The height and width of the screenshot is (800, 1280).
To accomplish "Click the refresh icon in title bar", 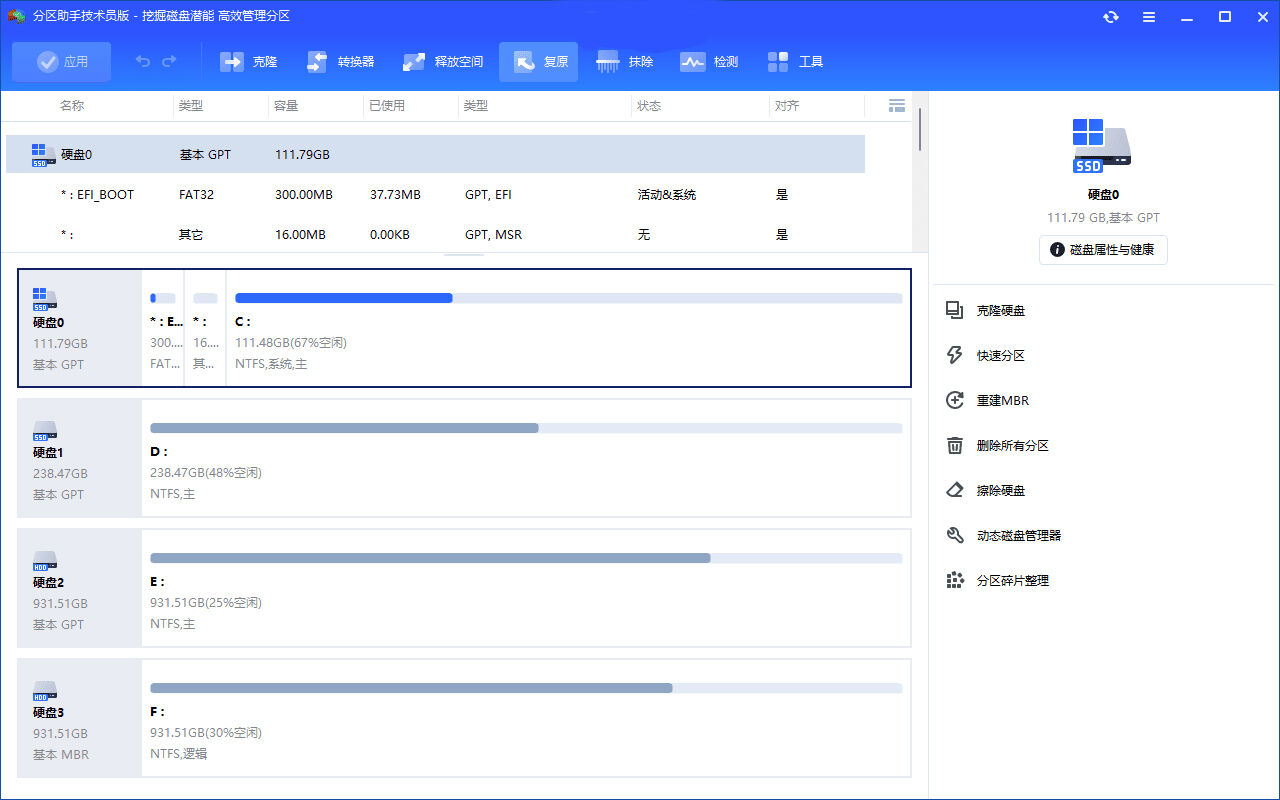I will (x=1111, y=17).
